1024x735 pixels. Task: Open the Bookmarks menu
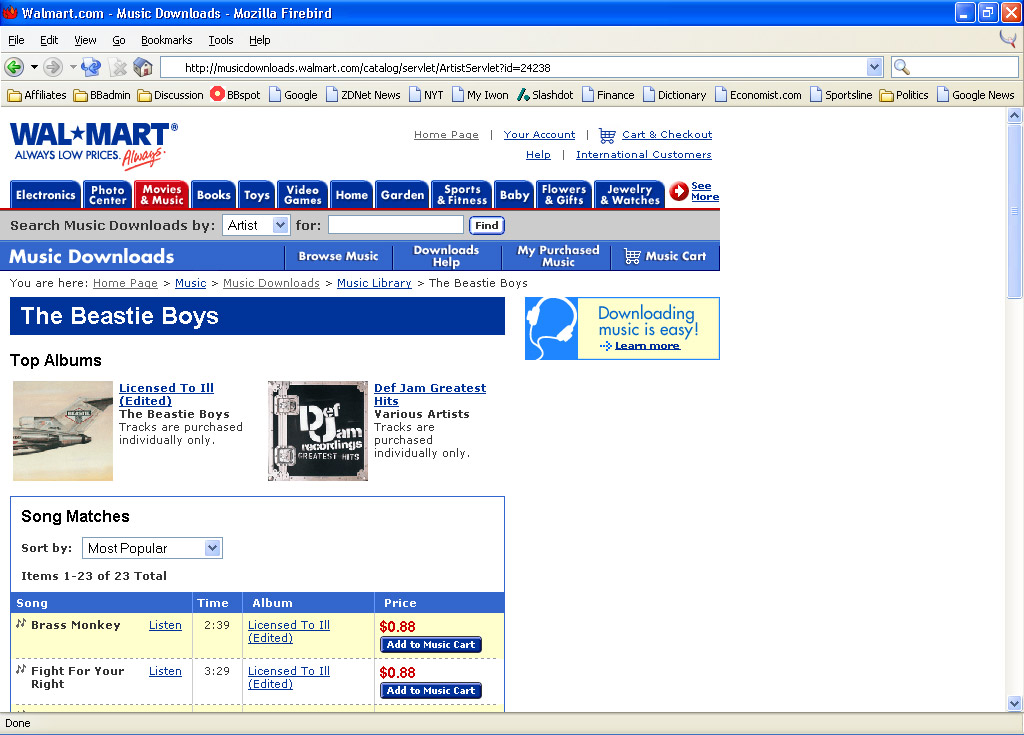point(167,40)
